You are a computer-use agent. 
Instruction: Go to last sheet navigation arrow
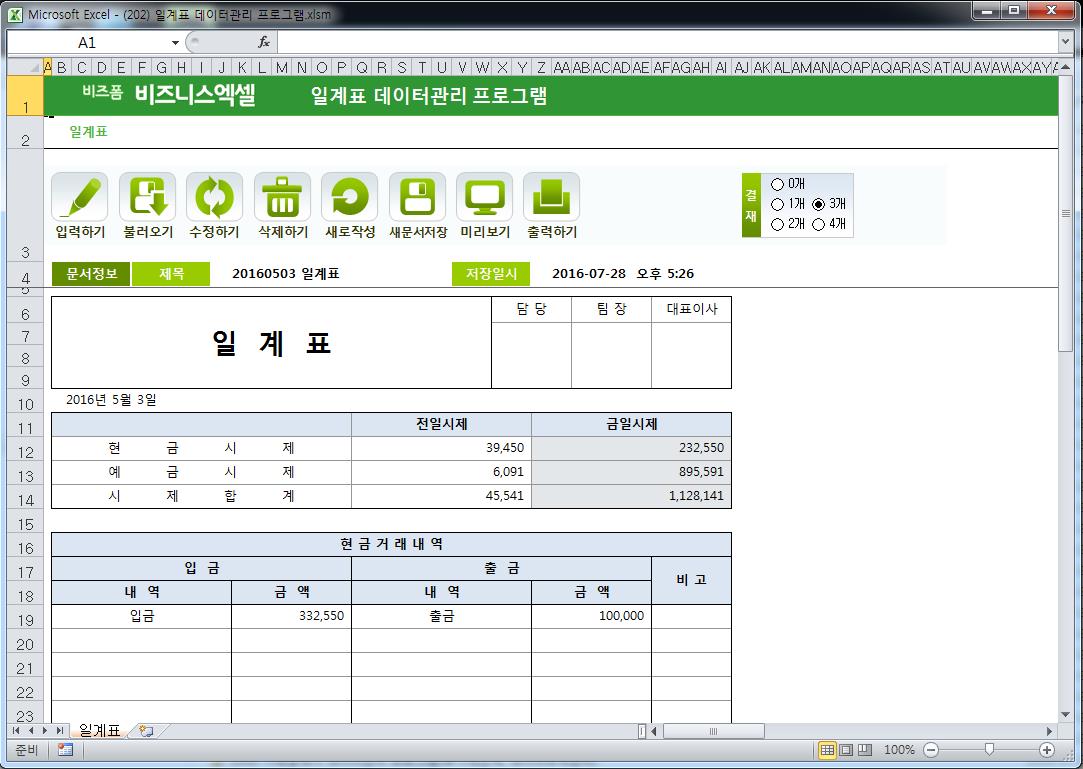59,730
